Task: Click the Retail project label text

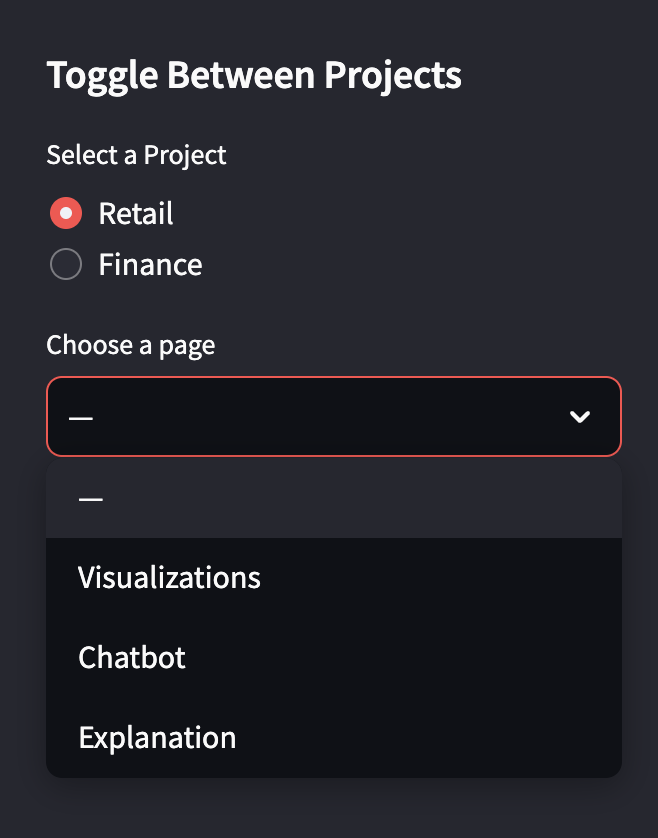Action: point(136,214)
